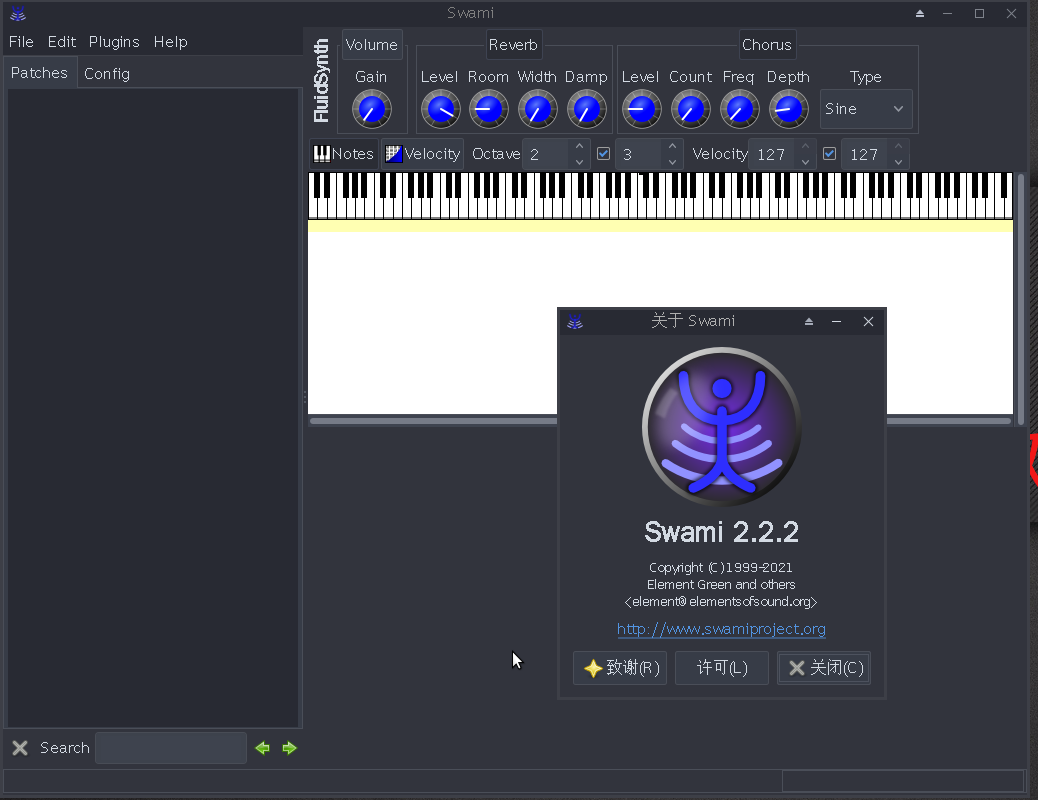1038x800 pixels.
Task: Select the Notes piano mode button
Action: tap(344, 154)
